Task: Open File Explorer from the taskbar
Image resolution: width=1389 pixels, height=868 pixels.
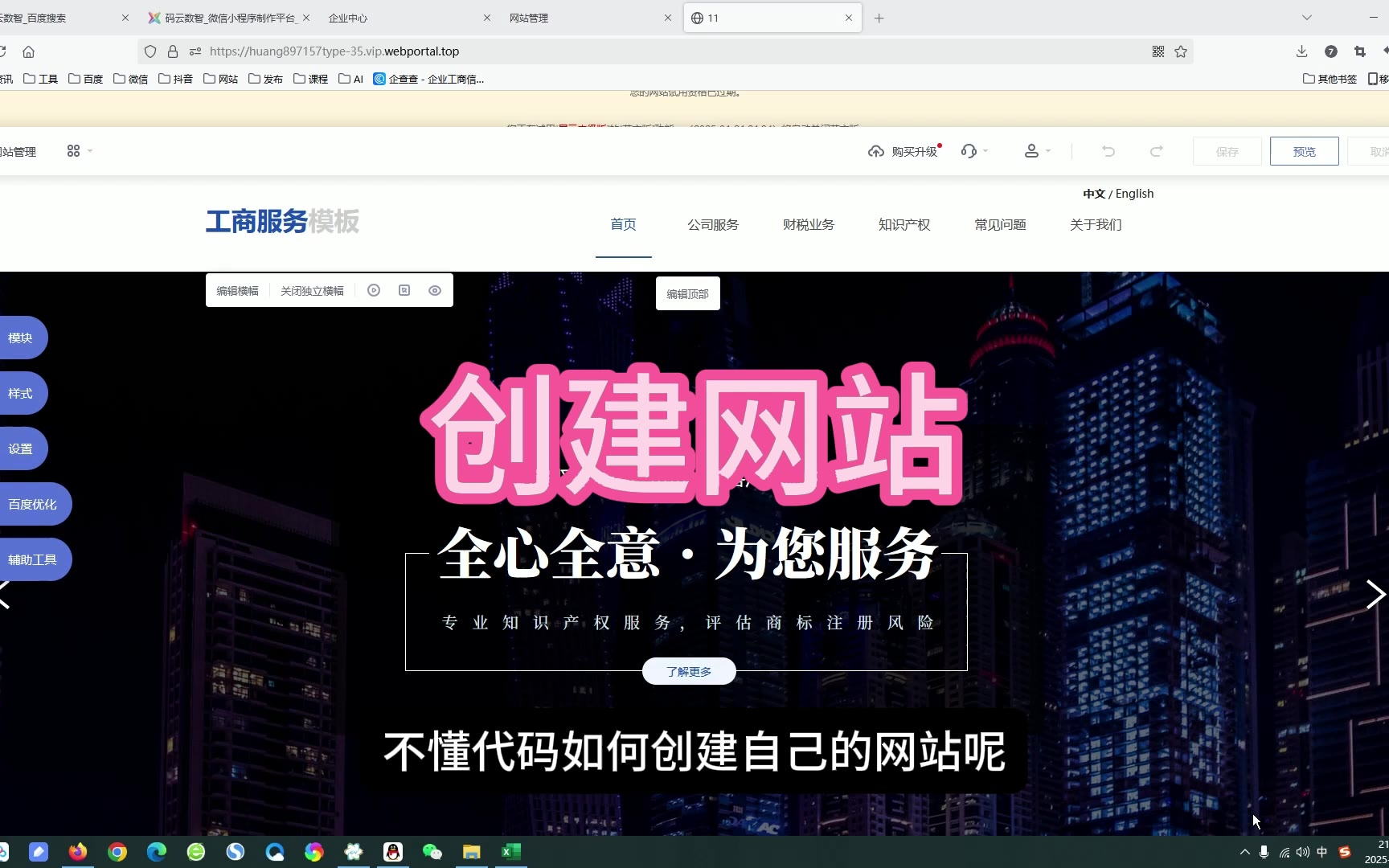Action: [x=472, y=852]
